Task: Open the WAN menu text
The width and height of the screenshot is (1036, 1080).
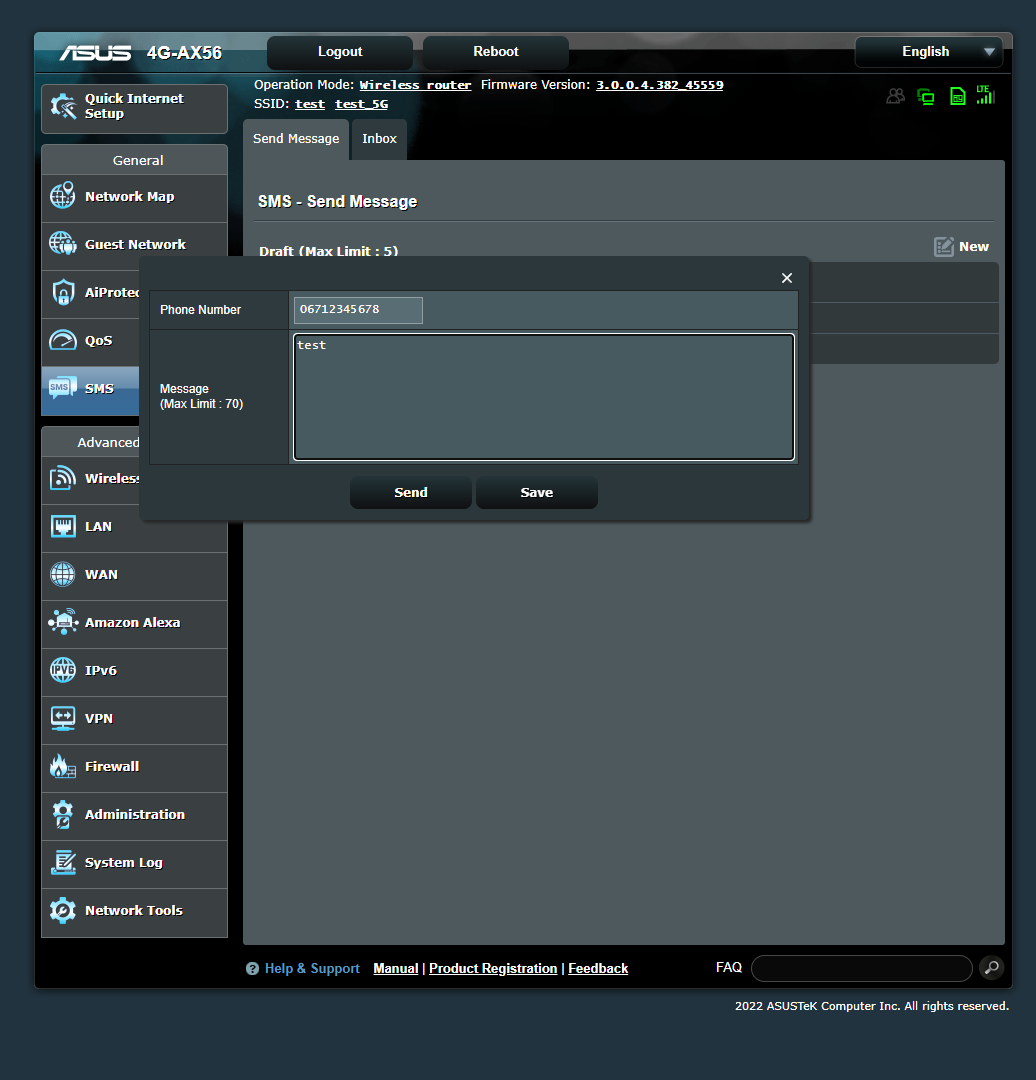Action: click(101, 574)
